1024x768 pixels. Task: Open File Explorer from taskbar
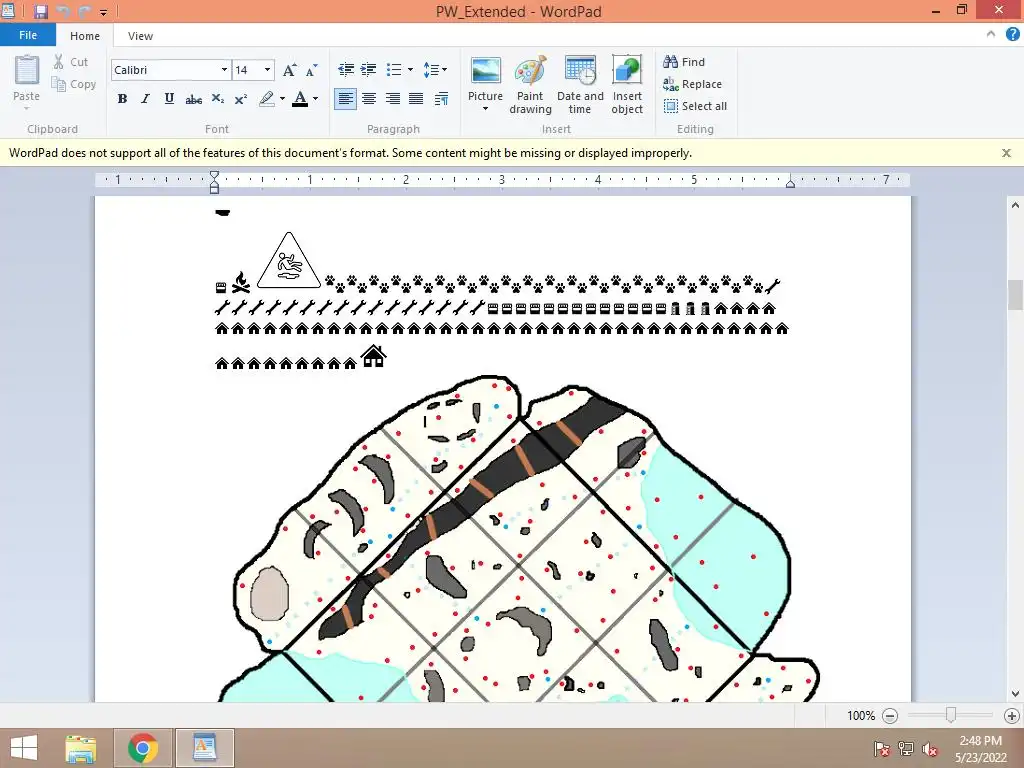80,748
